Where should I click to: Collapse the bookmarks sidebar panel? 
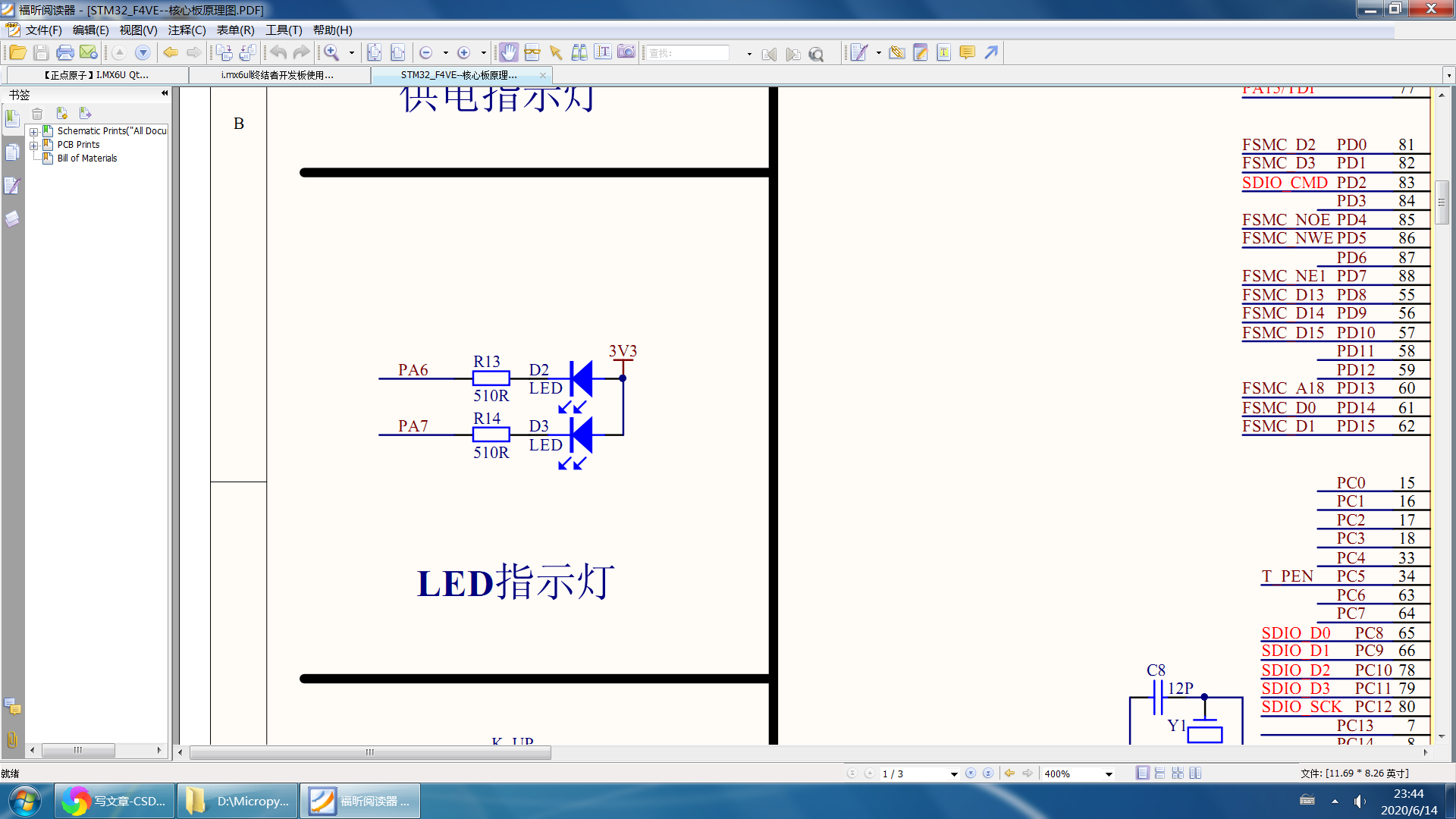pyautogui.click(x=164, y=93)
